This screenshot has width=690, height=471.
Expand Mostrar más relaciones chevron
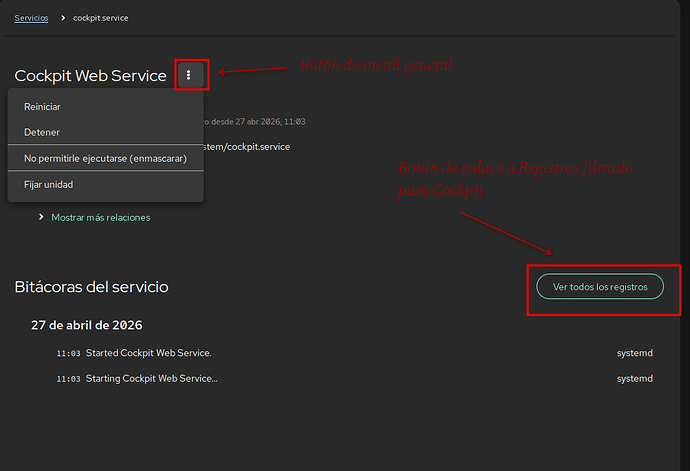(41, 217)
